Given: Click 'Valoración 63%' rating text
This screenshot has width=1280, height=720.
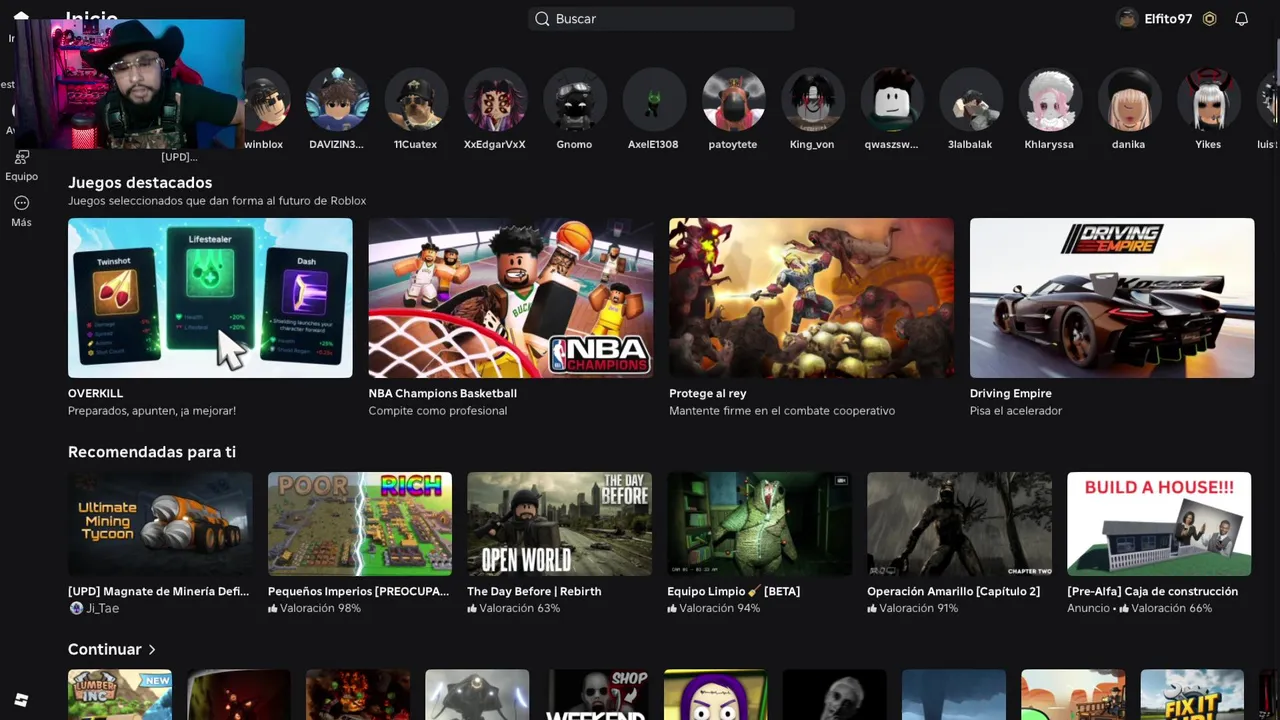Looking at the screenshot, I should click(x=519, y=608).
